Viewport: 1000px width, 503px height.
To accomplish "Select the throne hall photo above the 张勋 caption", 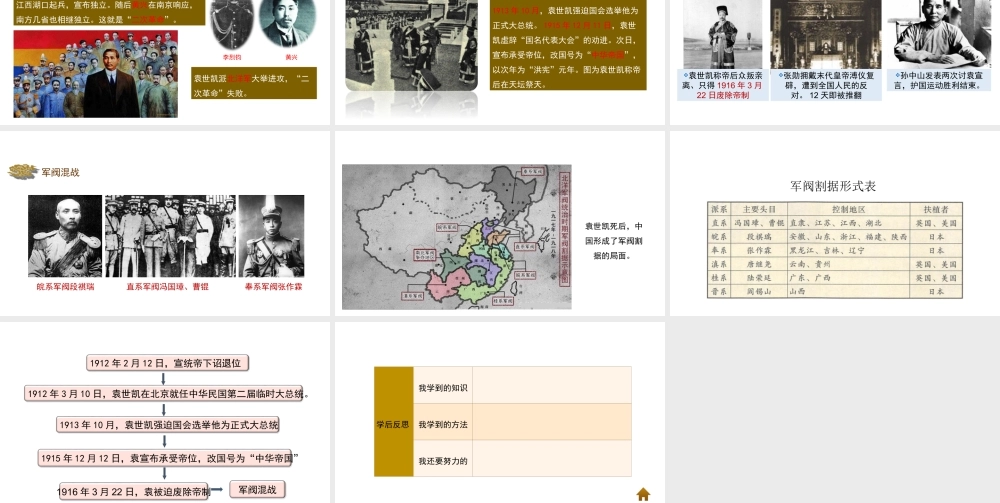I will click(826, 34).
